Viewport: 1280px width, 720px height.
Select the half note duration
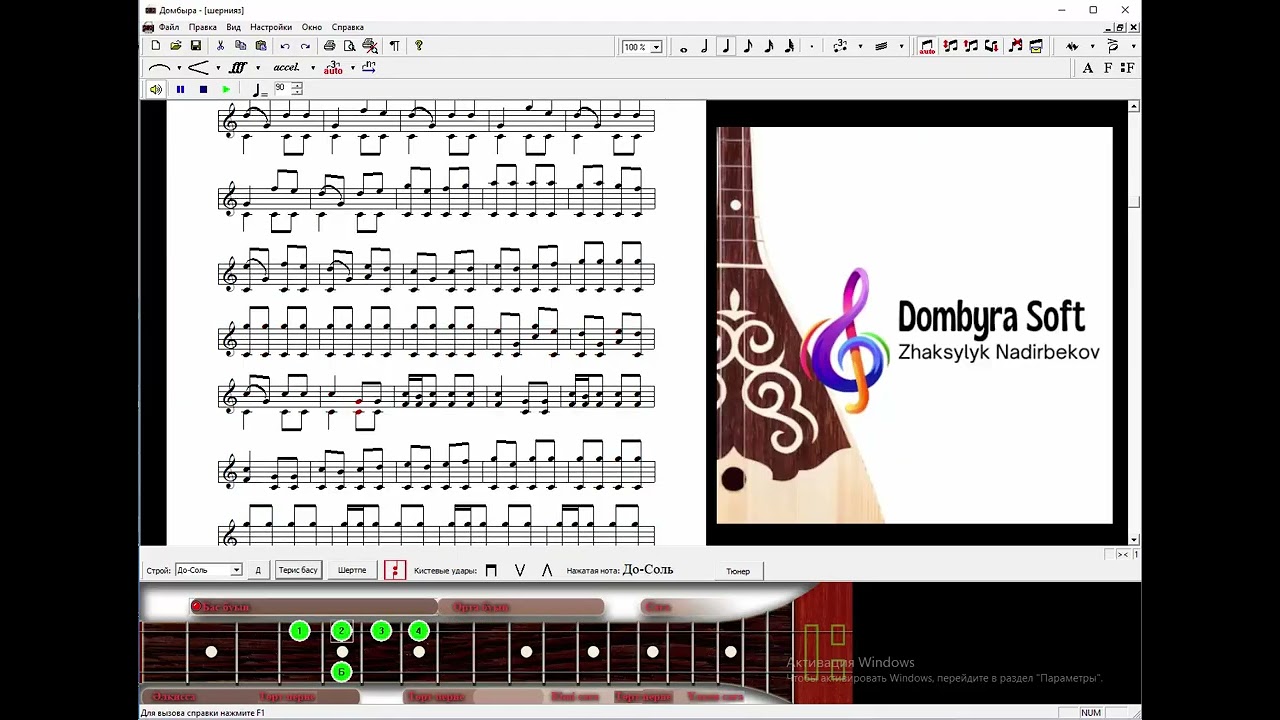pyautogui.click(x=705, y=47)
